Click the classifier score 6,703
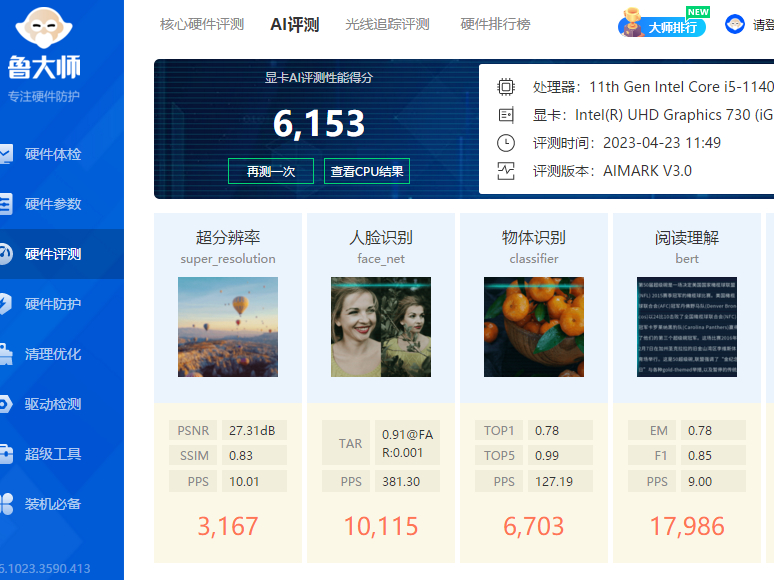Viewport: 774px width, 580px height. tap(534, 526)
